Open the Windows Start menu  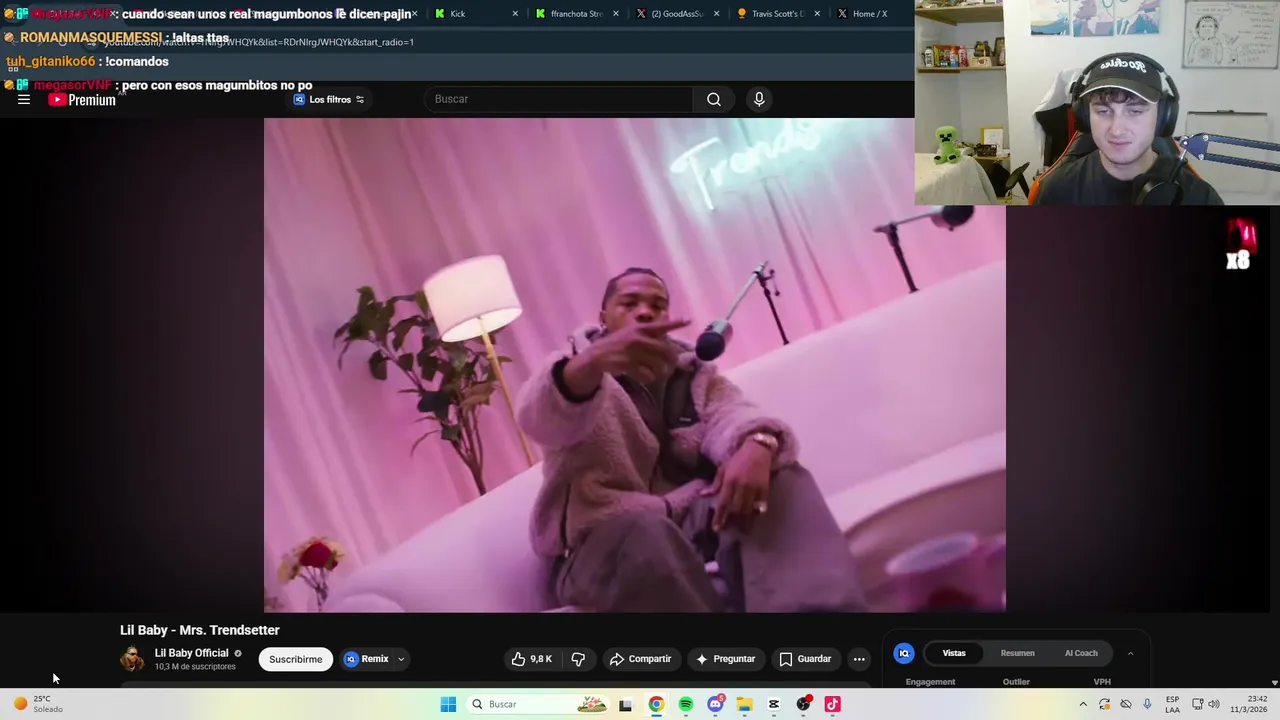tap(449, 704)
